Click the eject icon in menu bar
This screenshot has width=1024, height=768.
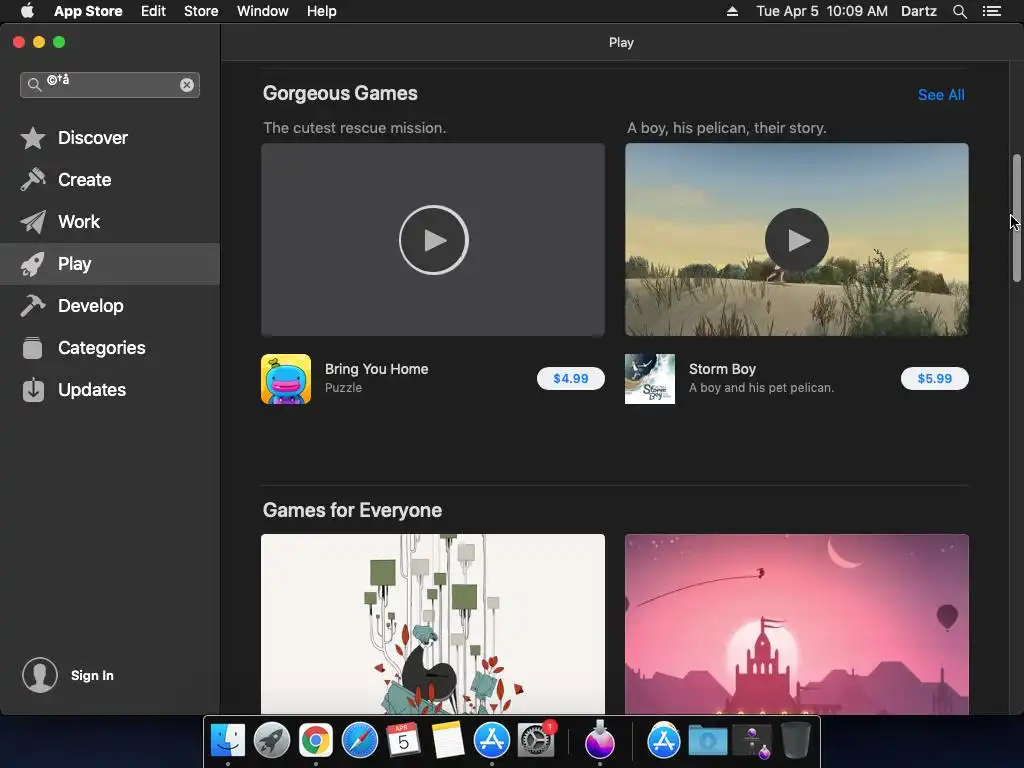tap(732, 11)
